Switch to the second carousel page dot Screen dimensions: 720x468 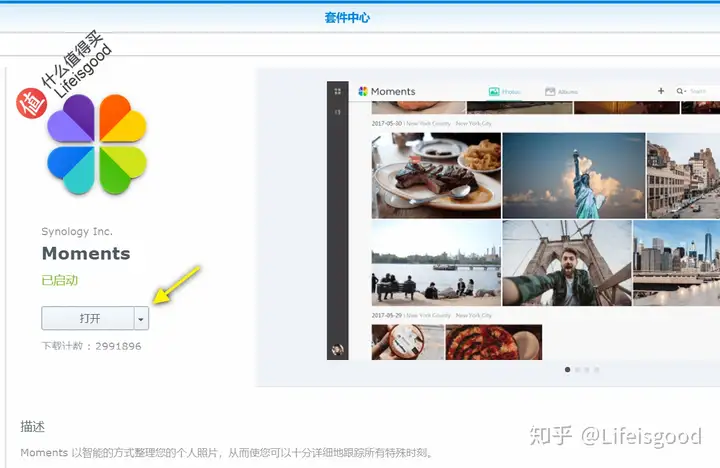pos(578,369)
